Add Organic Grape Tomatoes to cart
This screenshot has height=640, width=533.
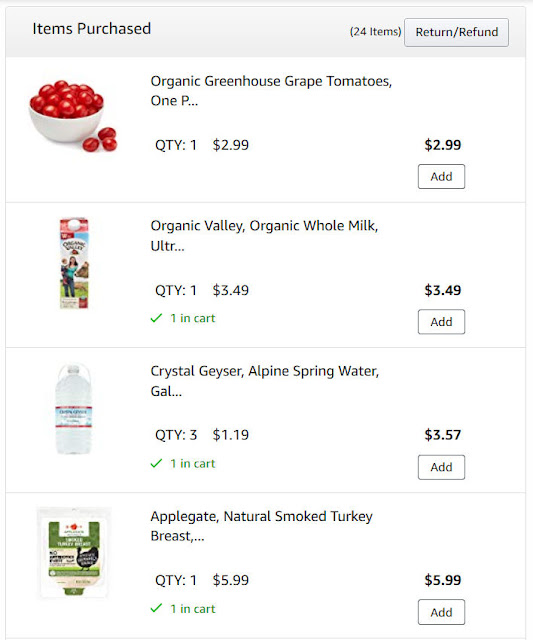441,176
